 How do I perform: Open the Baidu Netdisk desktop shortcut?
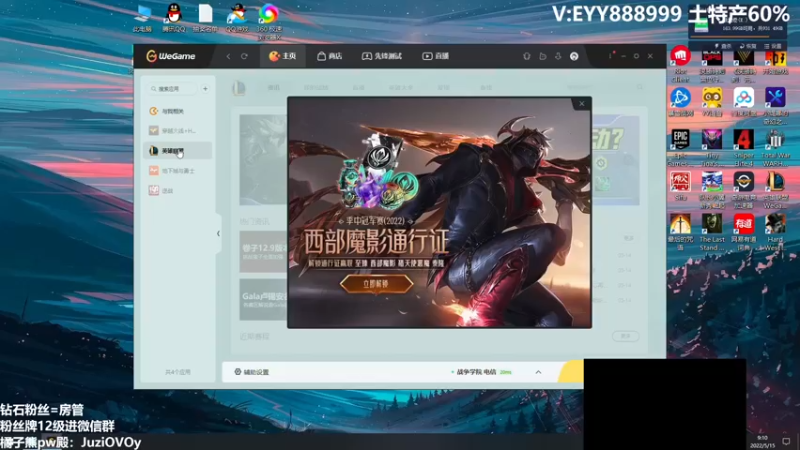[x=743, y=102]
